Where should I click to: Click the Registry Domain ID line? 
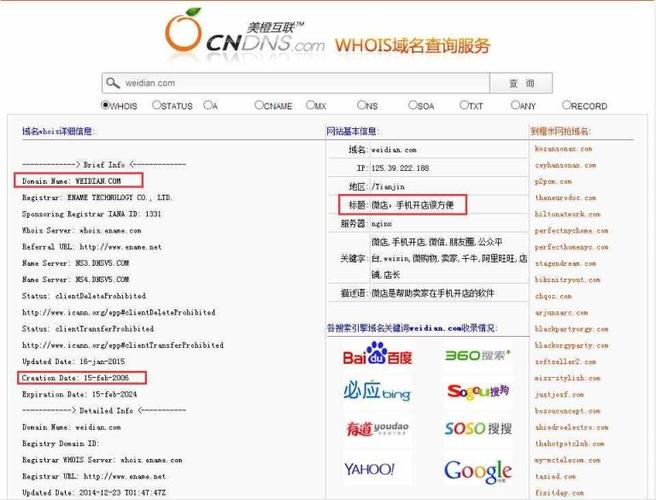(61, 444)
